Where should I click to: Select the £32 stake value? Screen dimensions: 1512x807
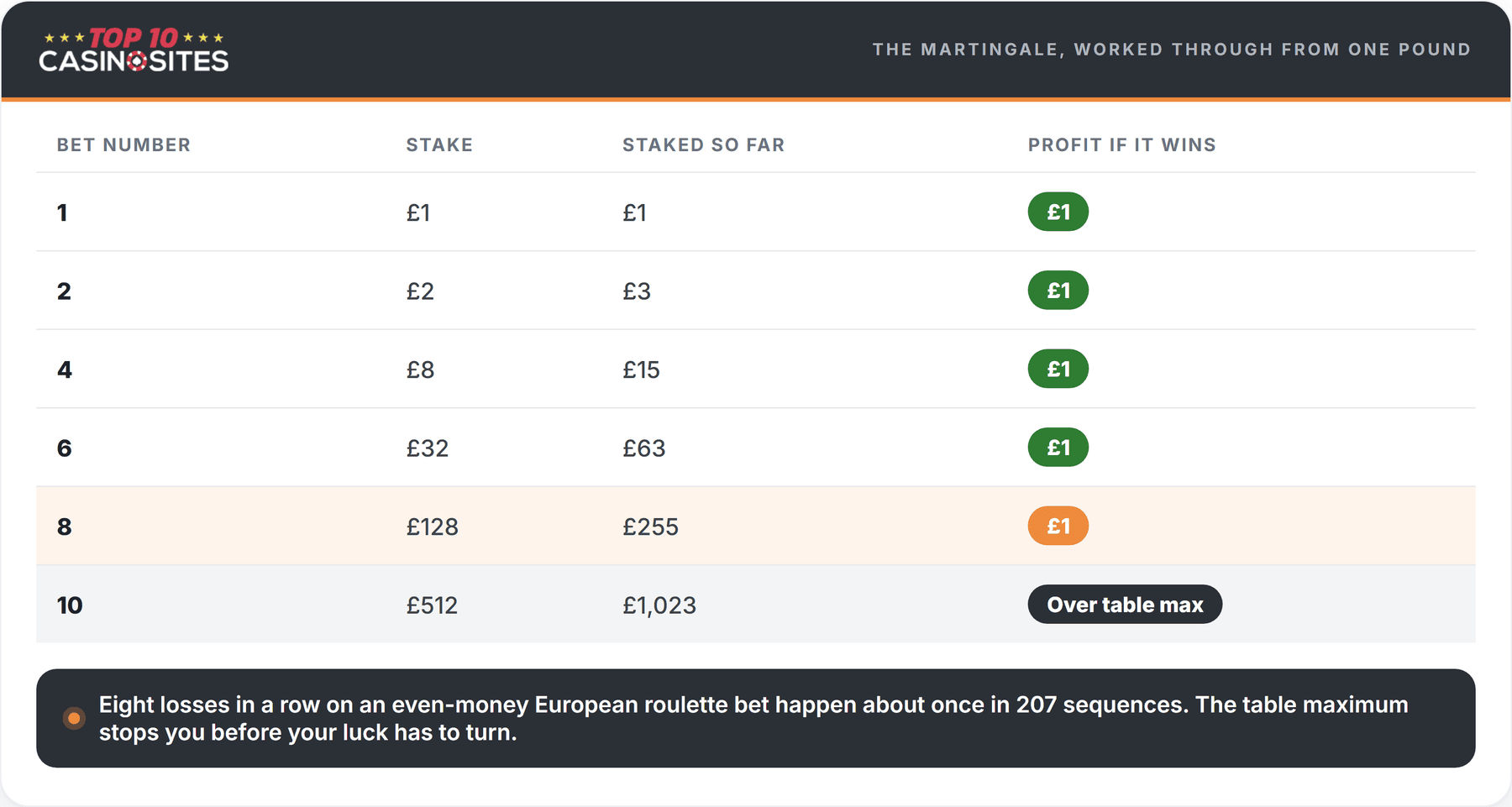click(x=427, y=448)
